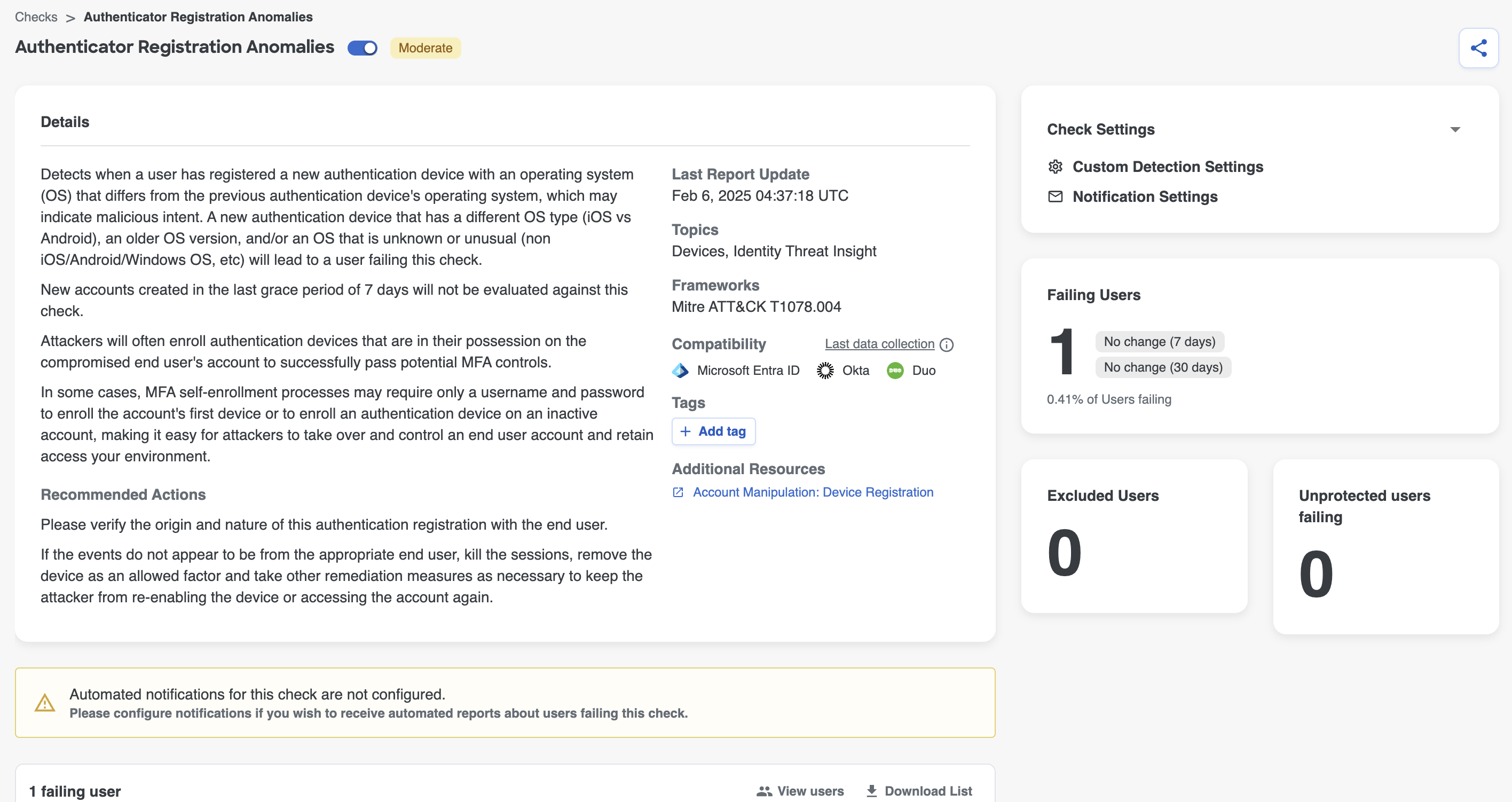
Task: Go back to Checks breadcrumb
Action: point(36,17)
